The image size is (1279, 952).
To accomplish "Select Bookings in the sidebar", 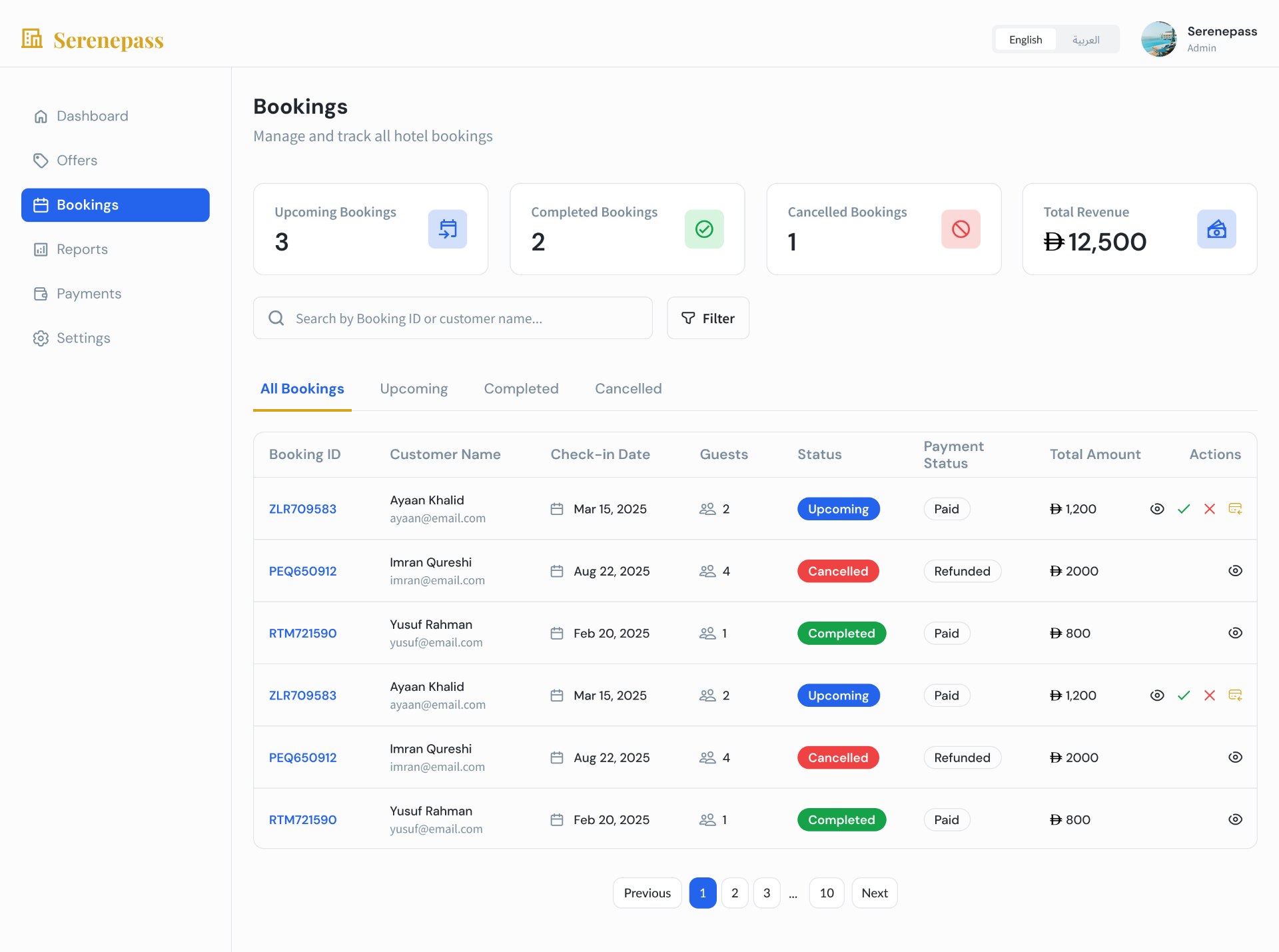I will (x=115, y=205).
